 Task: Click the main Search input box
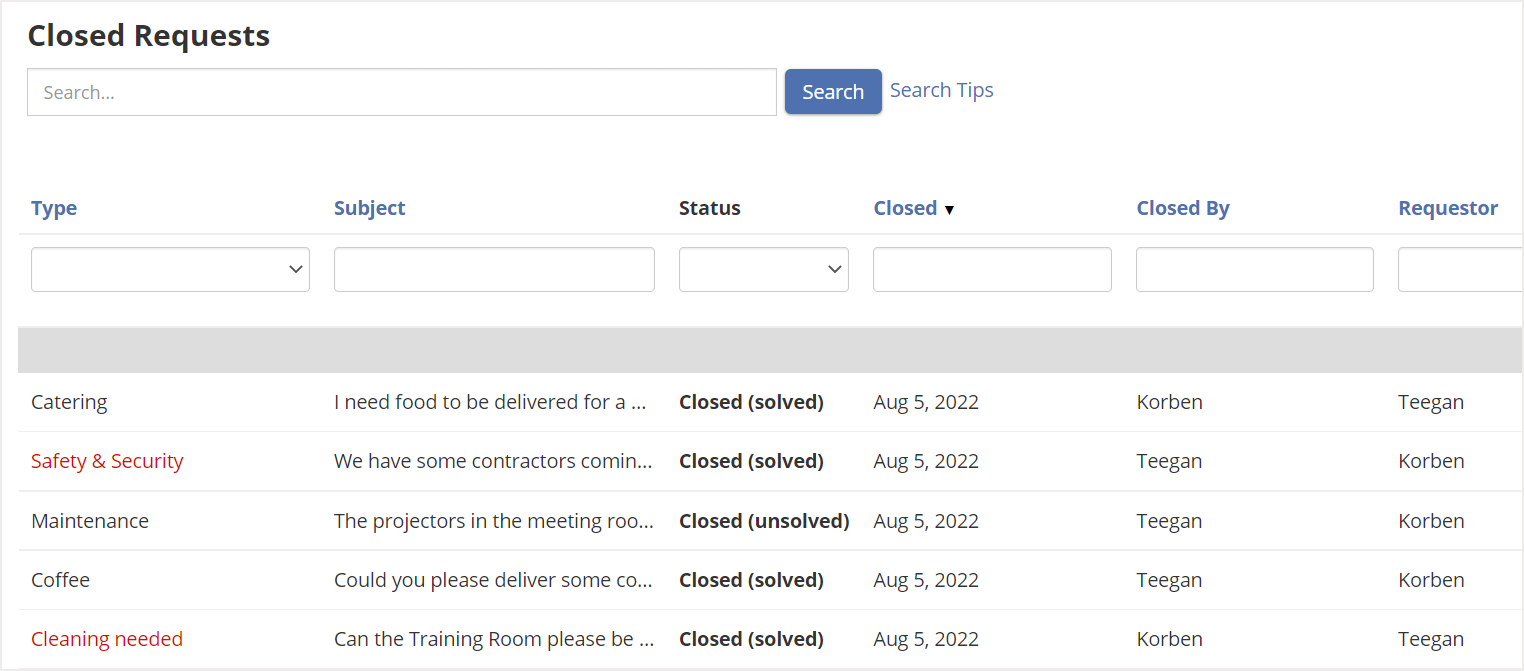[x=402, y=91]
